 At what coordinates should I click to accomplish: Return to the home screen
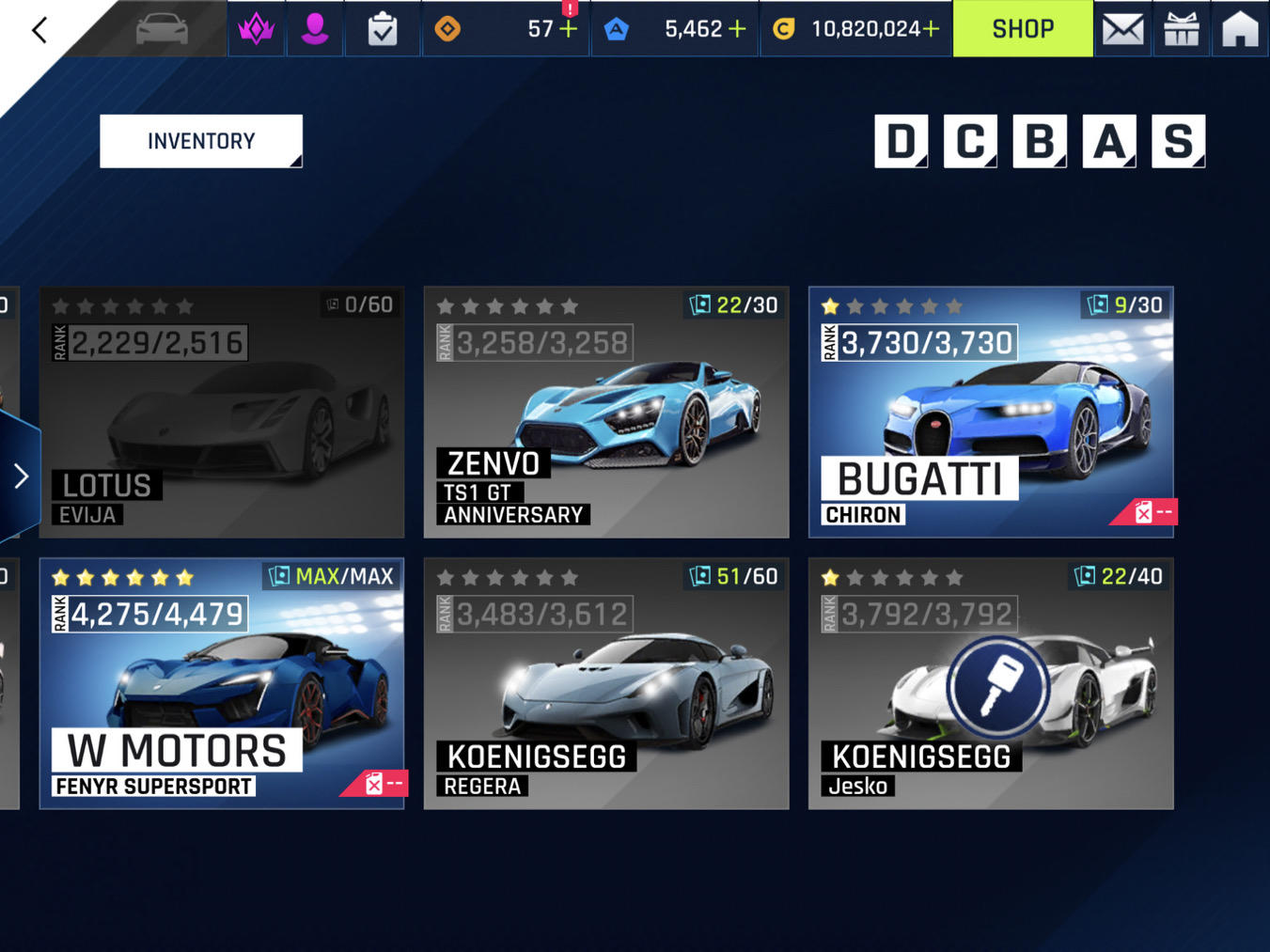pos(1240,29)
